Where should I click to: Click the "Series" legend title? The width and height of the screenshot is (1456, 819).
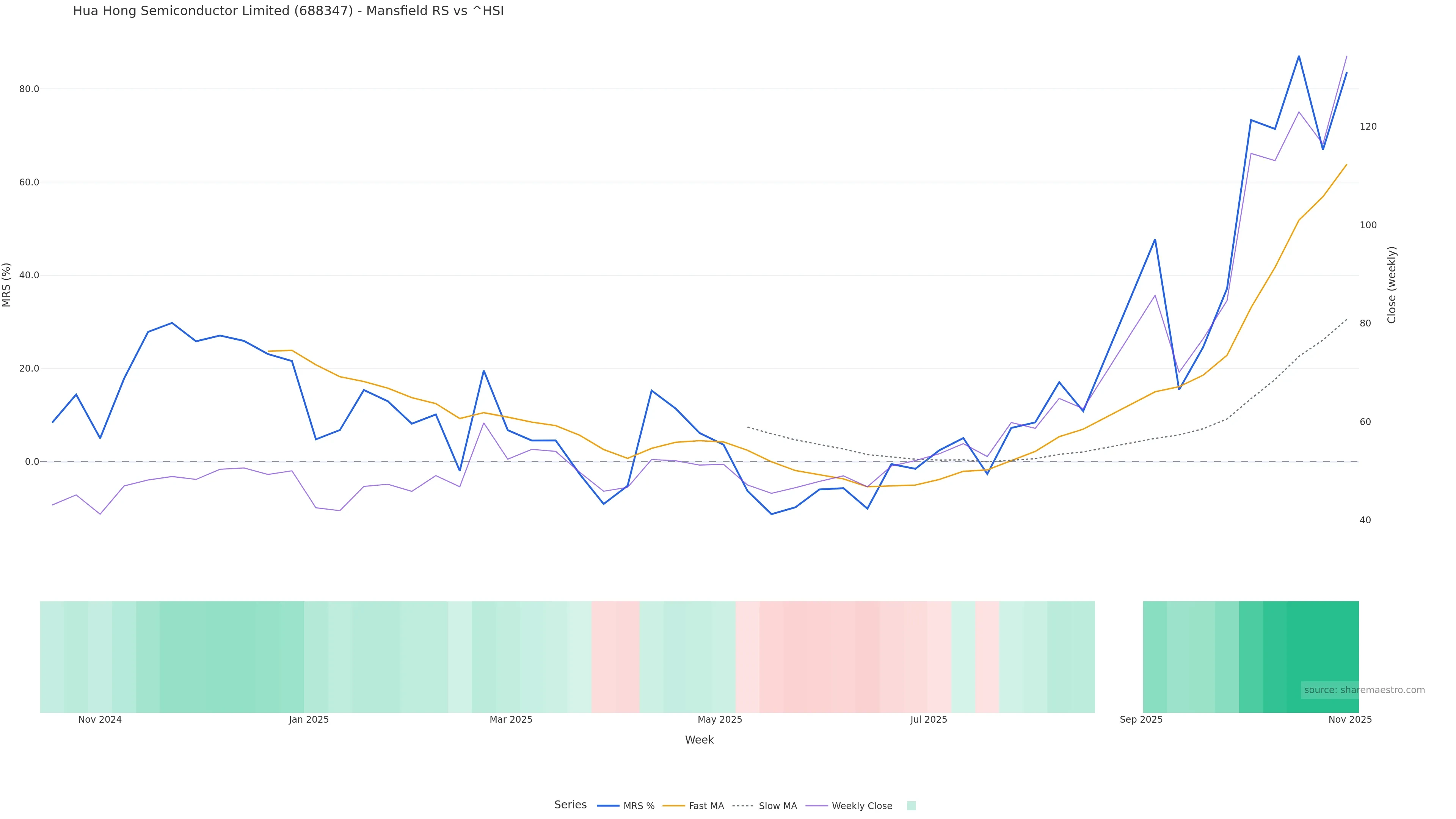[x=570, y=805]
